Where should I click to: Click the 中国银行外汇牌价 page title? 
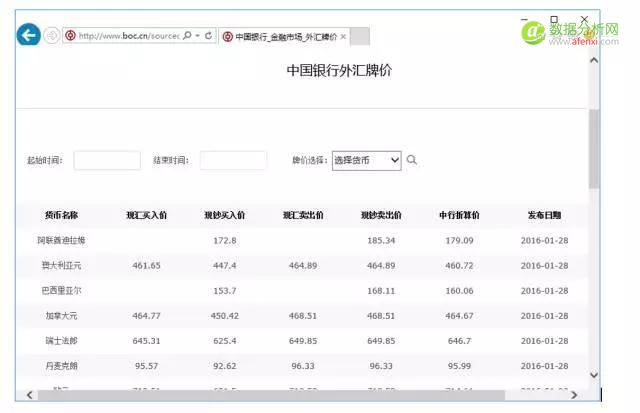point(339,70)
